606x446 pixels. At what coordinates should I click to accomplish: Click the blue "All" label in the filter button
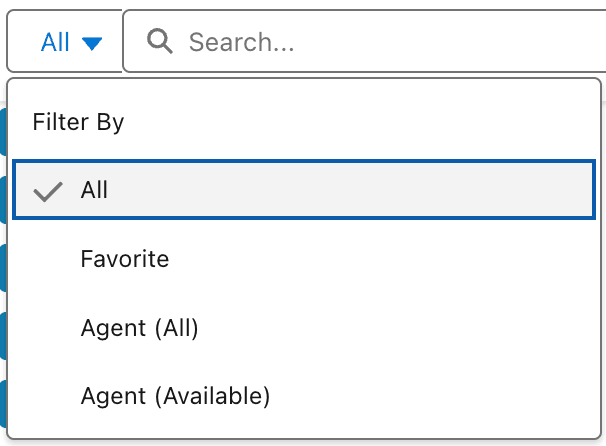56,42
